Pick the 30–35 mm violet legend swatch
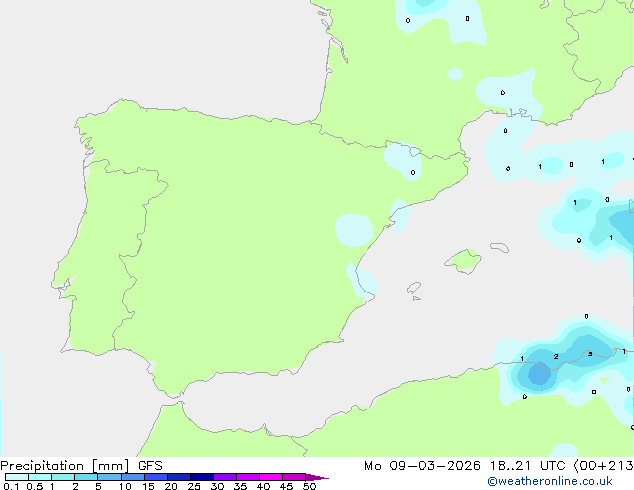Image resolution: width=634 pixels, height=490 pixels. click(225, 477)
